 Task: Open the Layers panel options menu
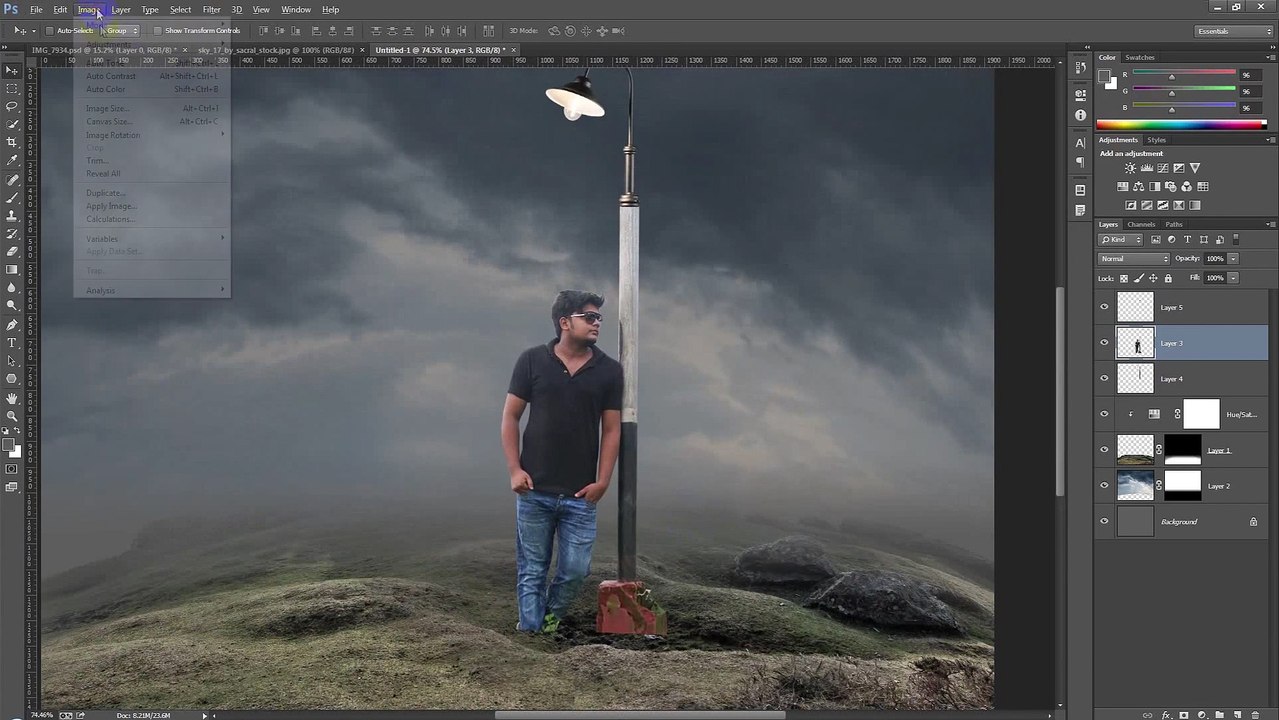pos(1271,224)
